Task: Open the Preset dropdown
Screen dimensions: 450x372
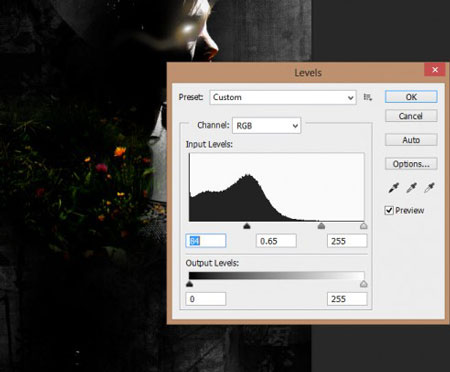Action: [283, 97]
